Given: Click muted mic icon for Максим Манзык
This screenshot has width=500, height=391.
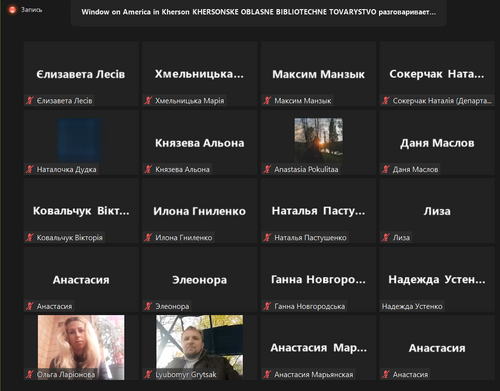Looking at the screenshot, I should (x=267, y=100).
